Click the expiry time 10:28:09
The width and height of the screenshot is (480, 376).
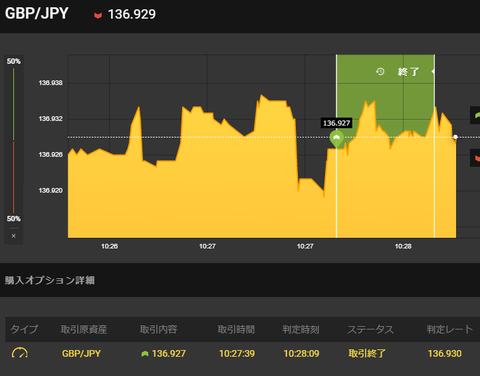pos(301,353)
